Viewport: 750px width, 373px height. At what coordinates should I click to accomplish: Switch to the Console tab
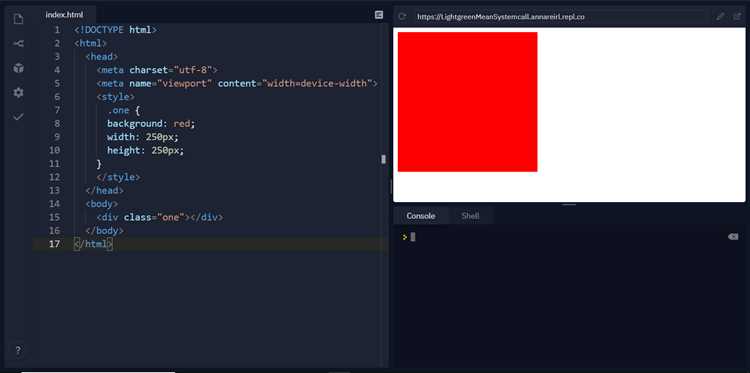pyautogui.click(x=420, y=216)
